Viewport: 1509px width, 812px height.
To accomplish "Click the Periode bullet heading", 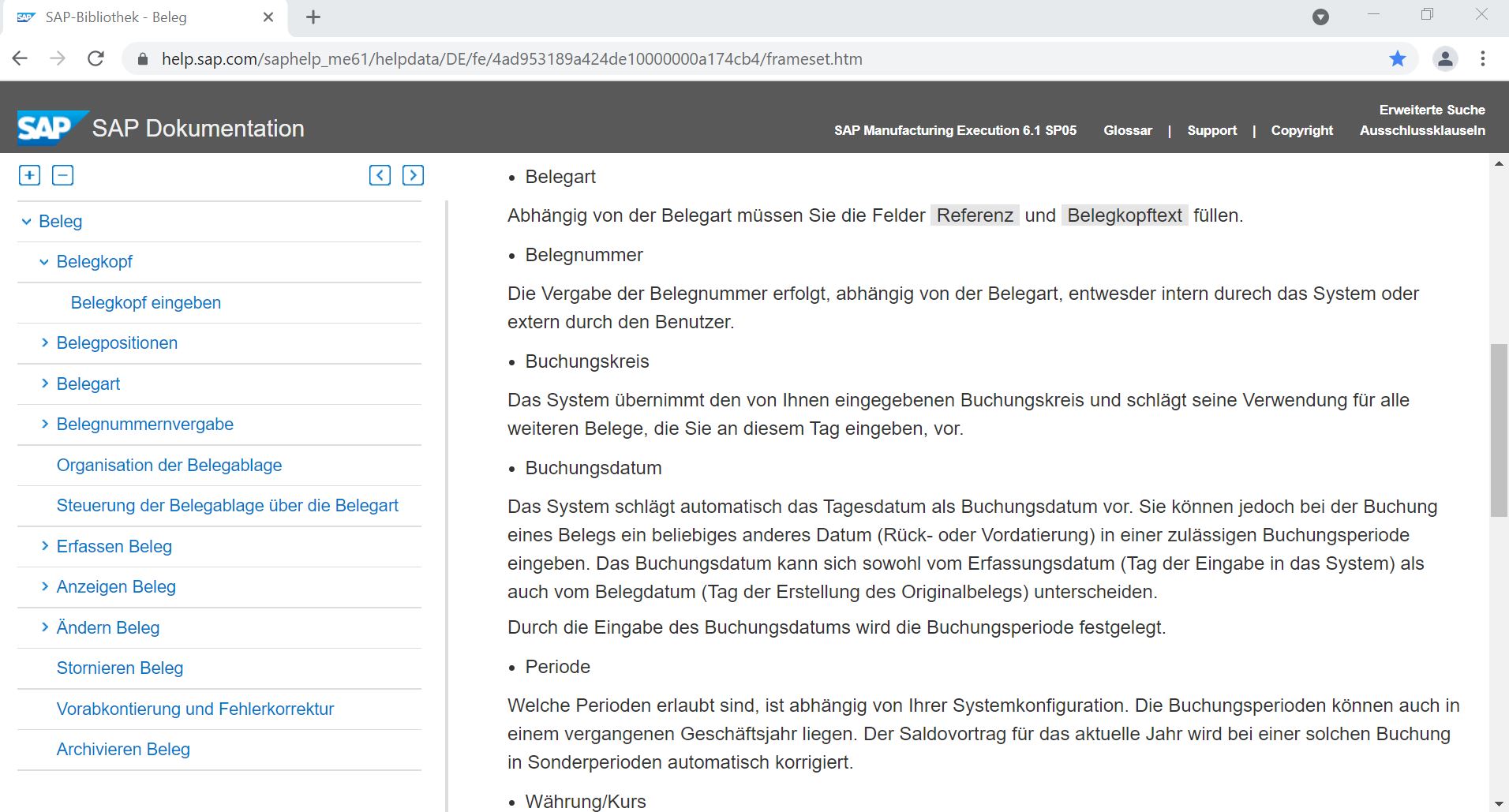I will coord(558,667).
